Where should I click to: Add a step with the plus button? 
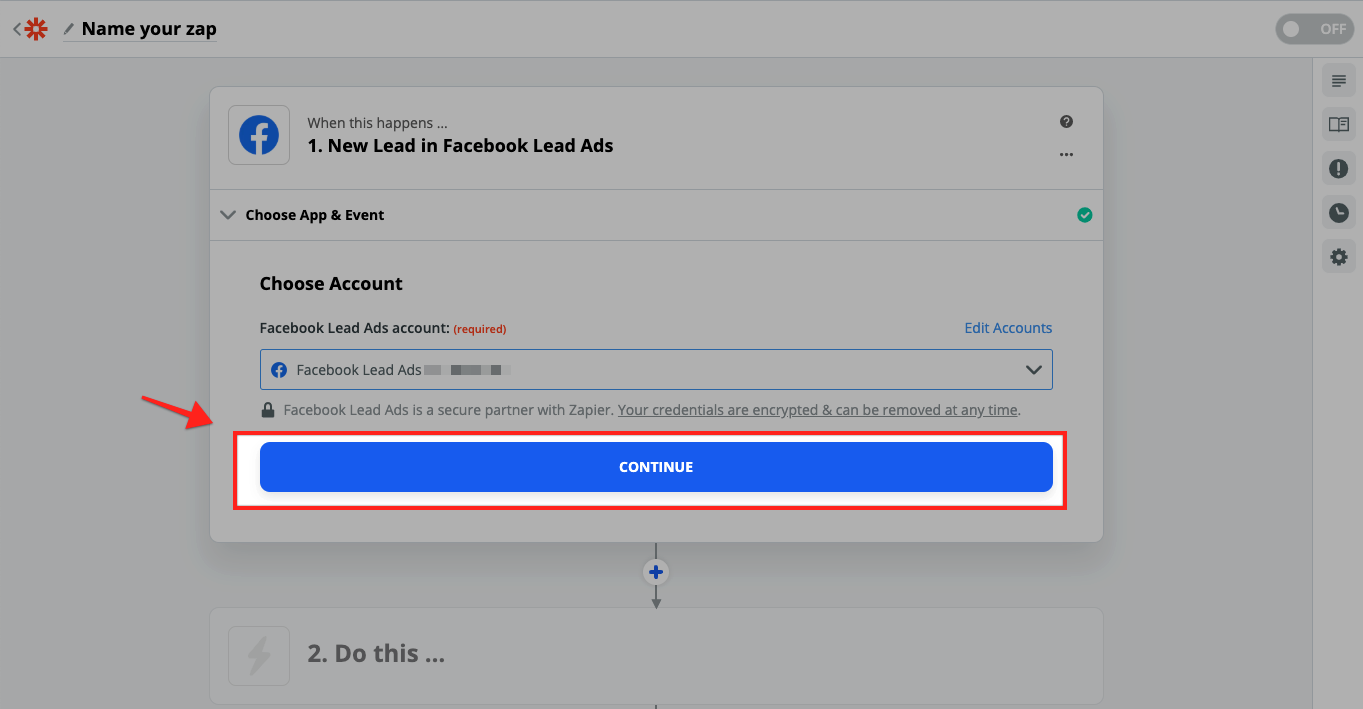(656, 572)
